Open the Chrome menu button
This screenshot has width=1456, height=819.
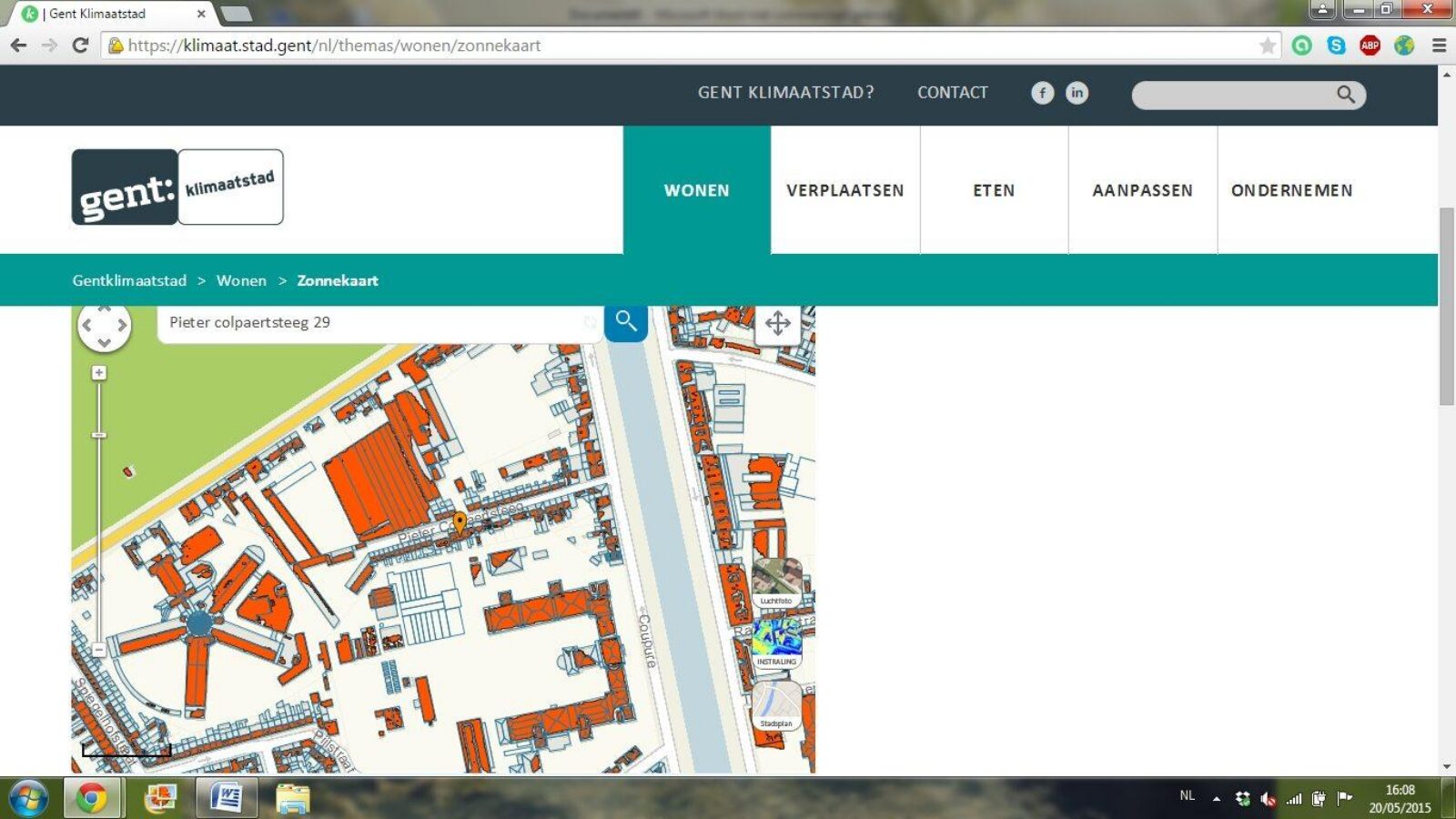[x=1439, y=45]
